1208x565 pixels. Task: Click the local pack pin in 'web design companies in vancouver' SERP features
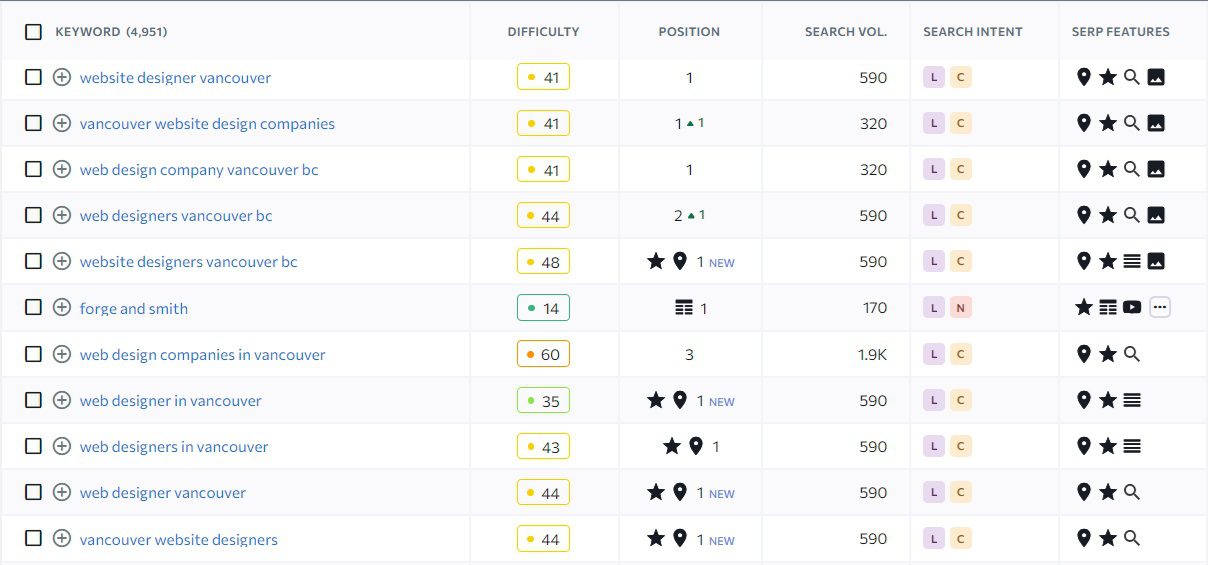[1083, 354]
